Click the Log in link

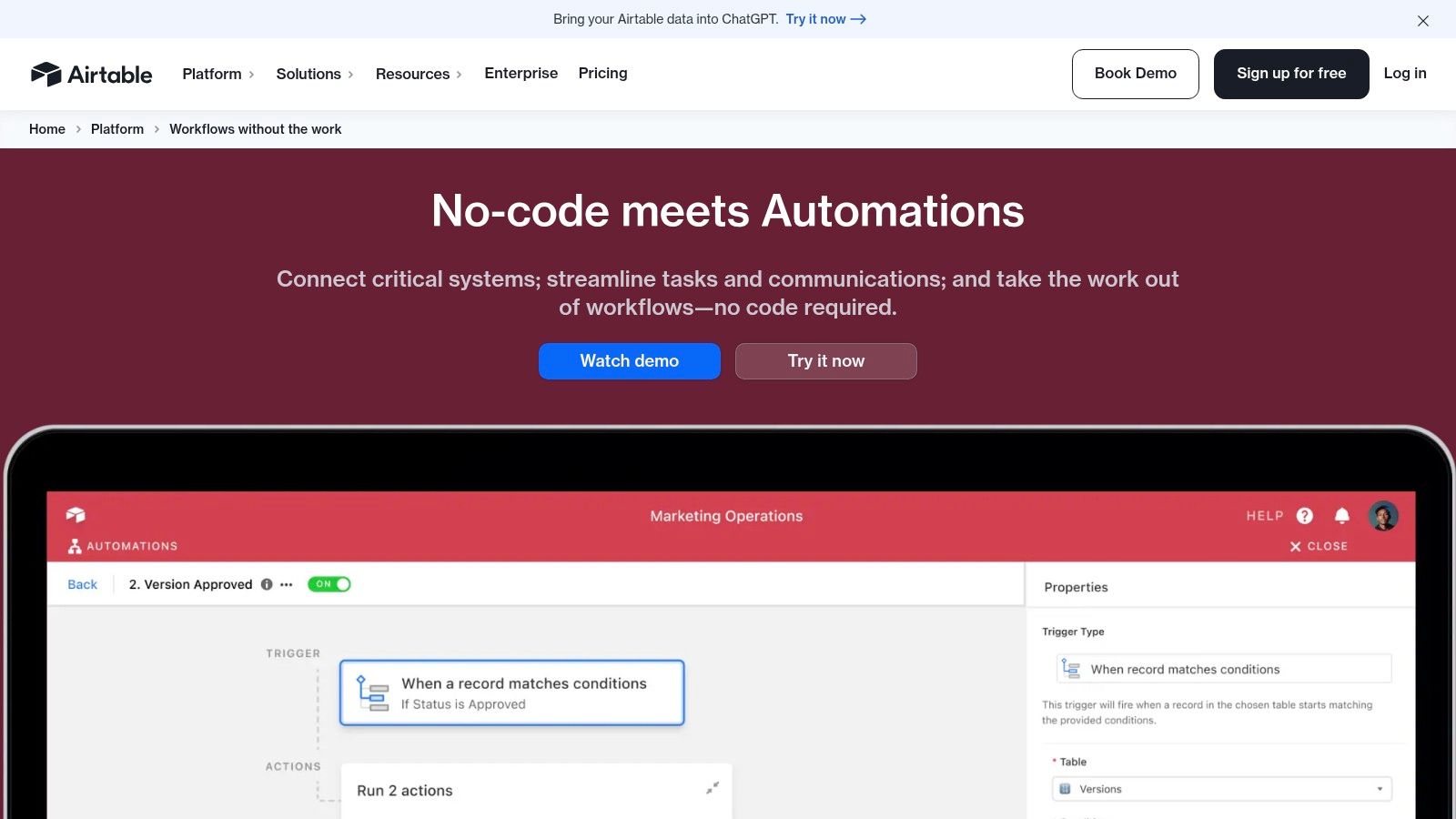1405,73
